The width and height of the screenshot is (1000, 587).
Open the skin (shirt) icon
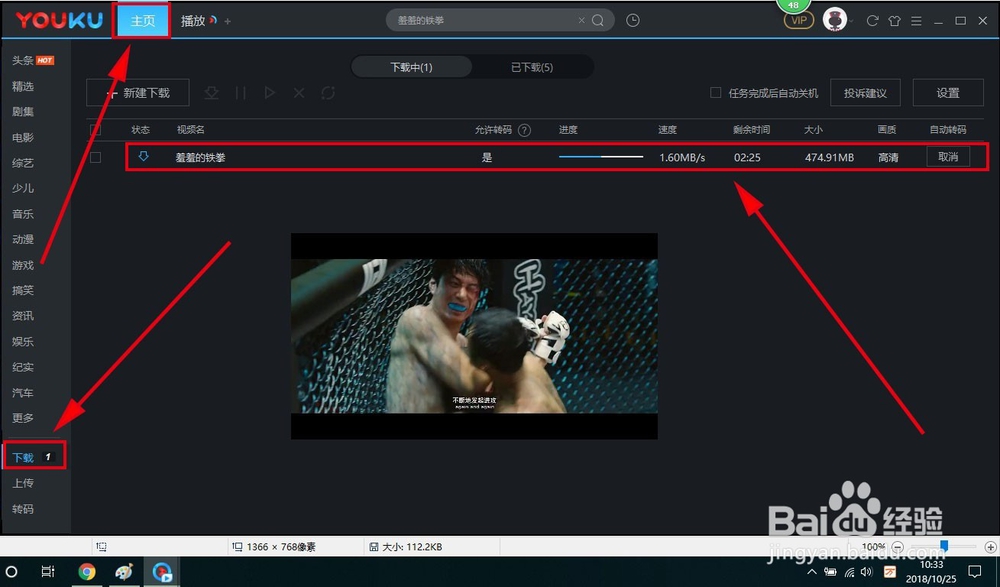pyautogui.click(x=894, y=20)
